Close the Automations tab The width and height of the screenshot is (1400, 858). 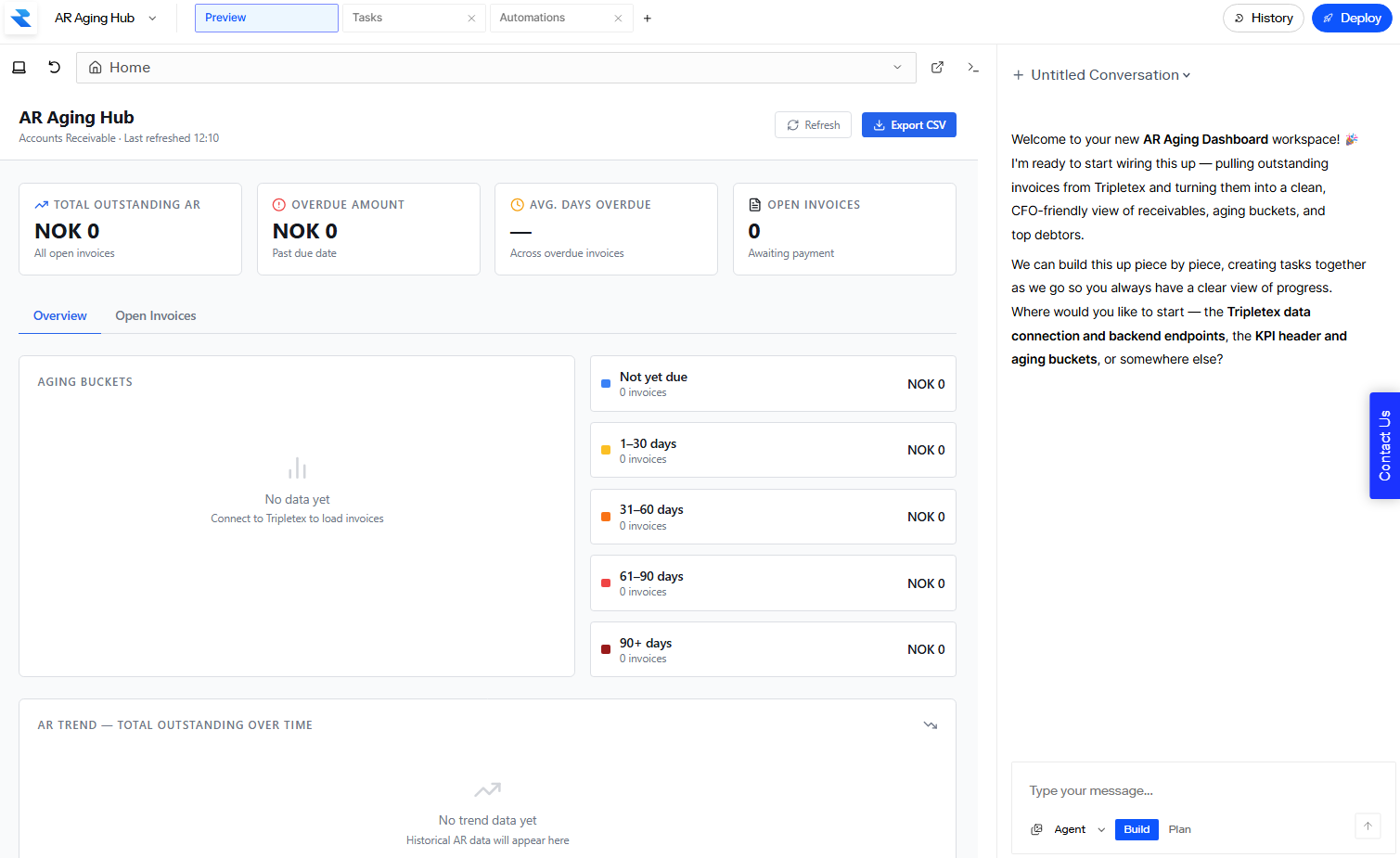(618, 19)
